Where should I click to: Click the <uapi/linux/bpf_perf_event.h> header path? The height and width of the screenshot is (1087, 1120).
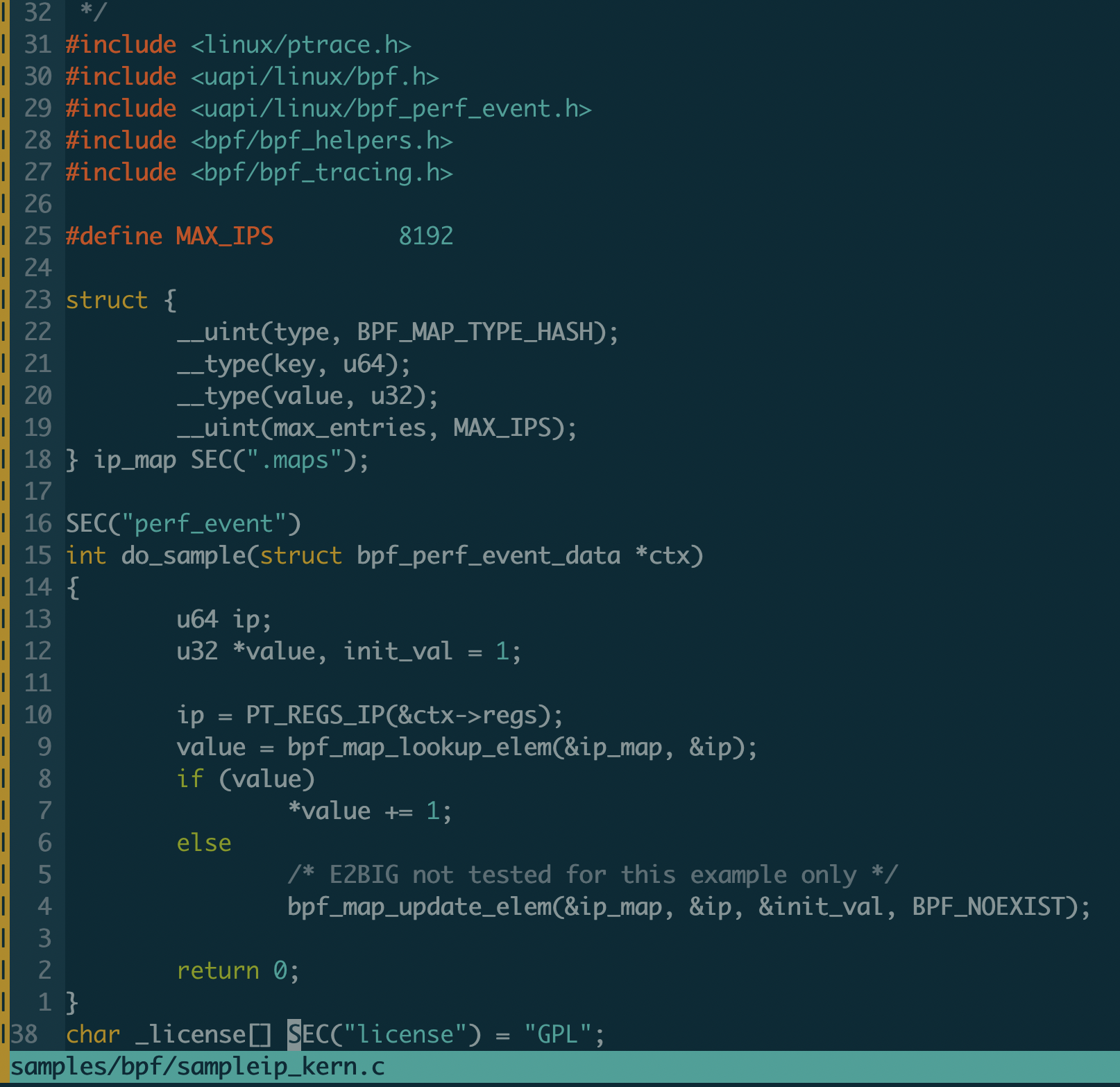[391, 109]
